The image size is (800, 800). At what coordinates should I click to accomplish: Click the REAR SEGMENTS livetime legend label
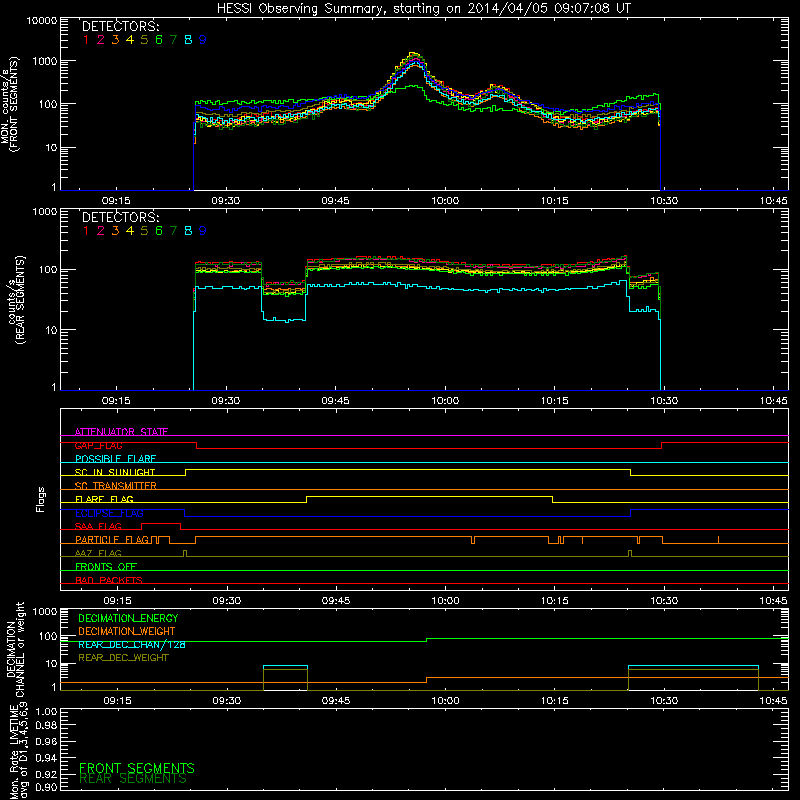point(133,779)
